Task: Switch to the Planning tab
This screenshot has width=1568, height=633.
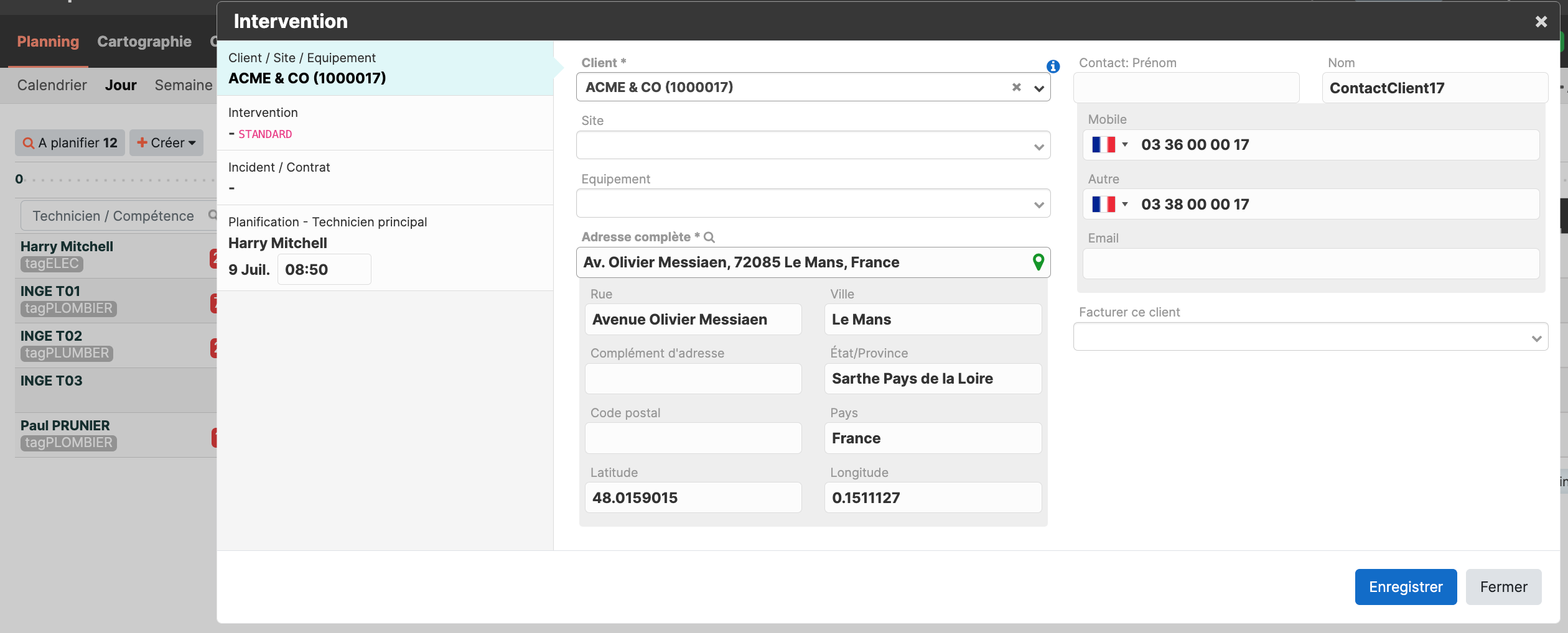Action: coord(48,42)
